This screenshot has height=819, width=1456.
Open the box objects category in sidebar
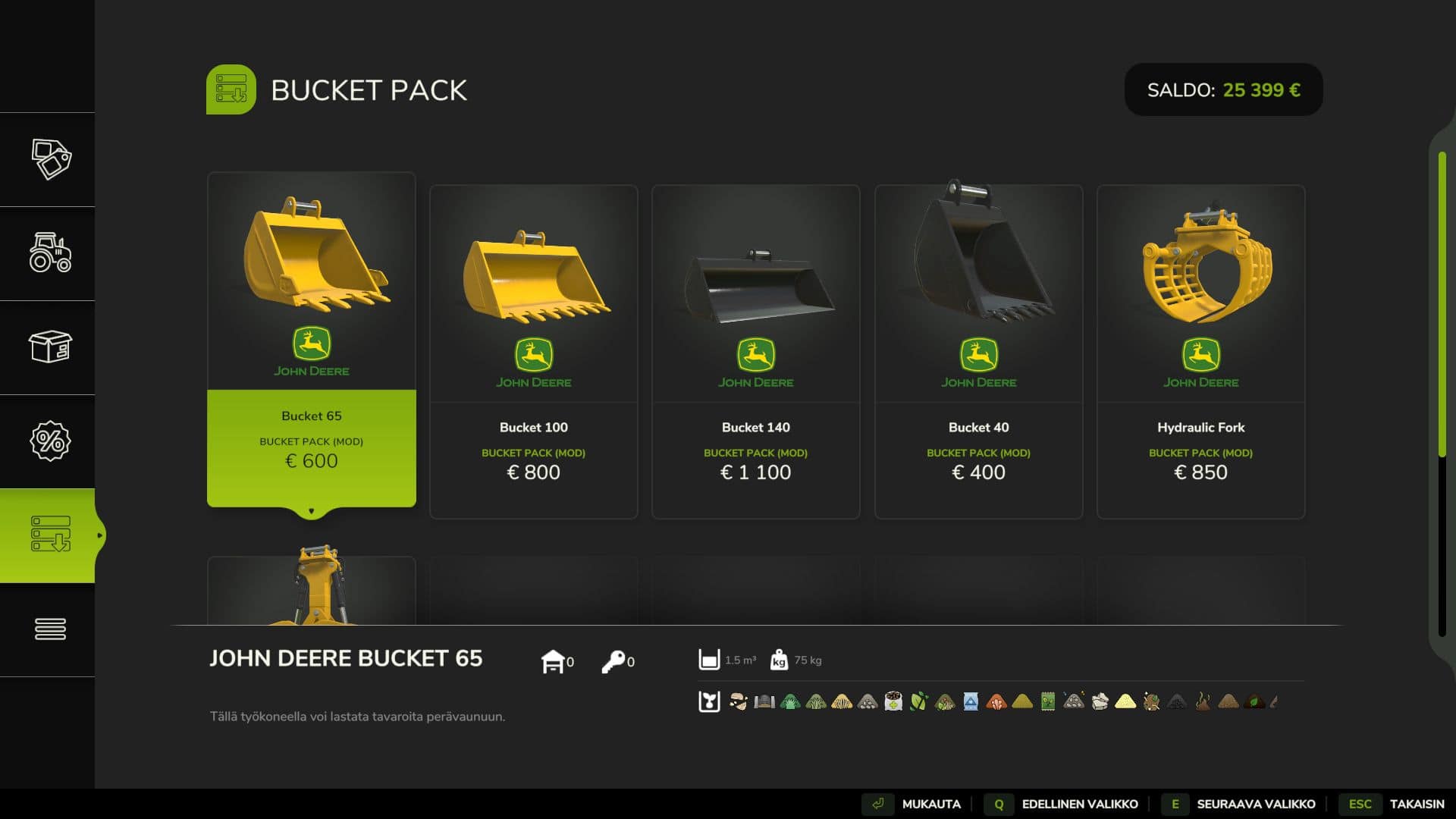click(x=50, y=347)
